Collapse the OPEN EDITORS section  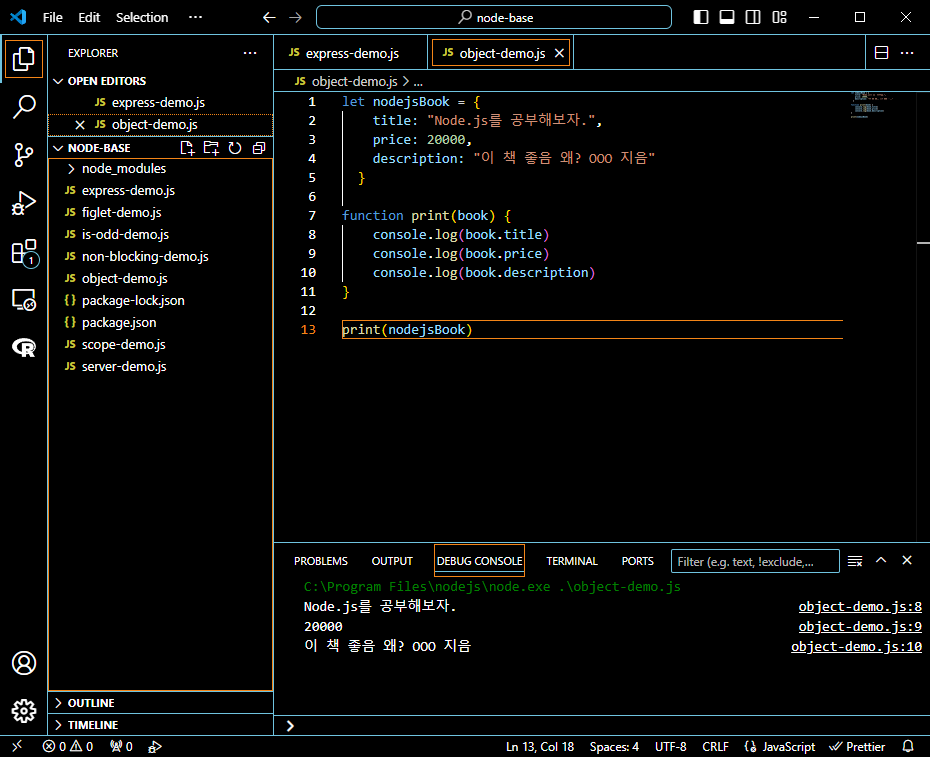[x=58, y=81]
